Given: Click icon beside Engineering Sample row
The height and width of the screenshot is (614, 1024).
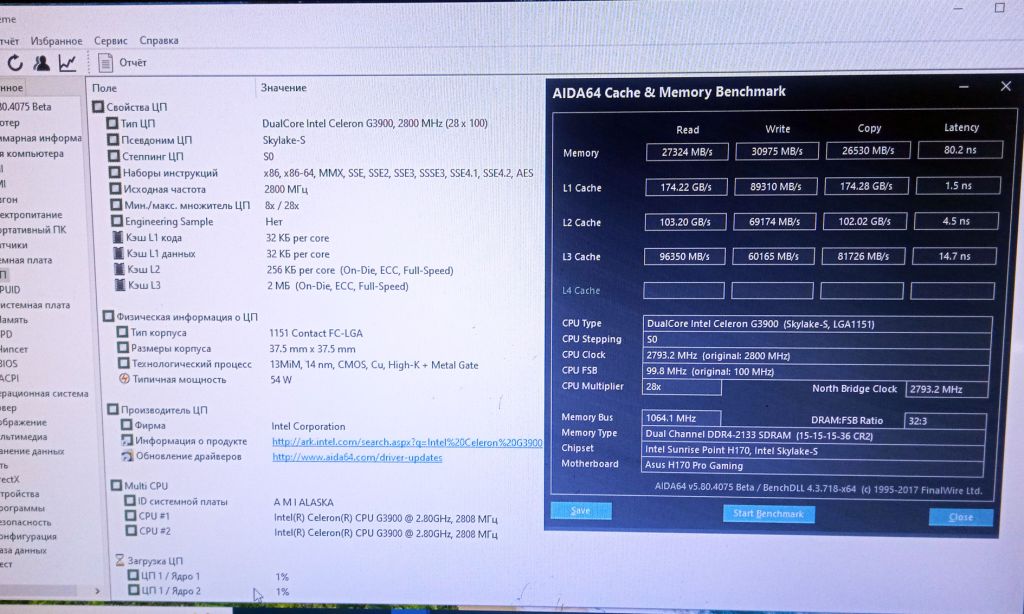Looking at the screenshot, I should click(117, 221).
